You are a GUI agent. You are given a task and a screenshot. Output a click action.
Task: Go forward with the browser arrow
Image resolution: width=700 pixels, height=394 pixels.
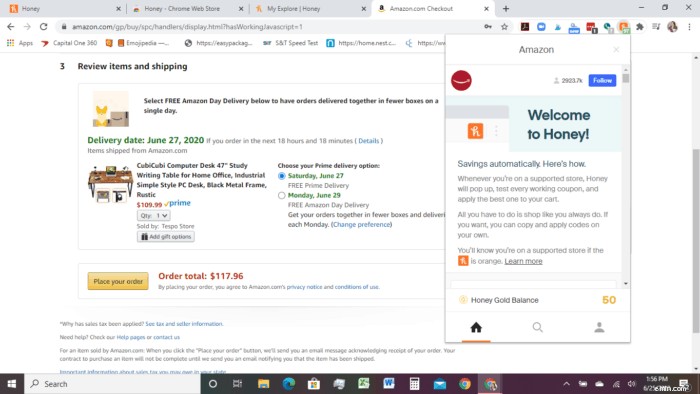click(27, 27)
